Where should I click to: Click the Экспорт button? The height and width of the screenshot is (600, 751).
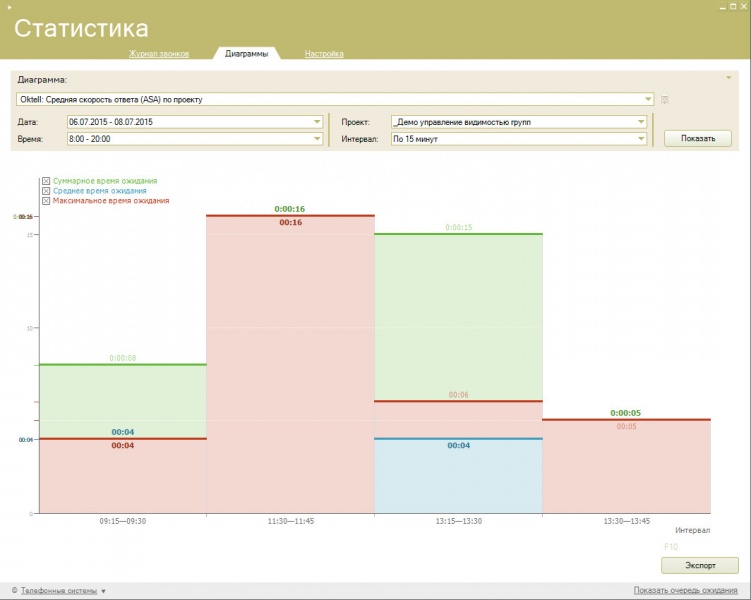tap(700, 566)
